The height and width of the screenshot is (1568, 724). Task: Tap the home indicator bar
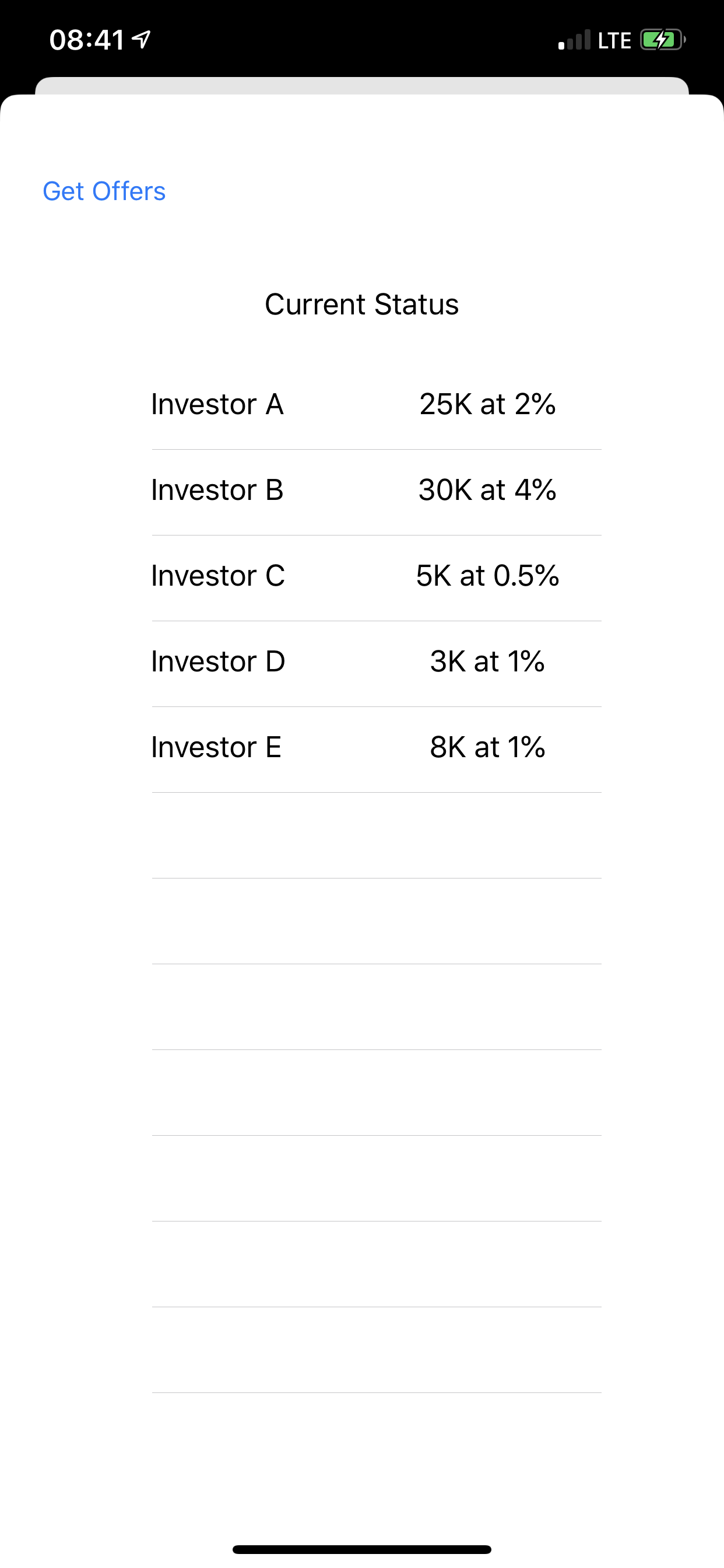pyautogui.click(x=362, y=1549)
